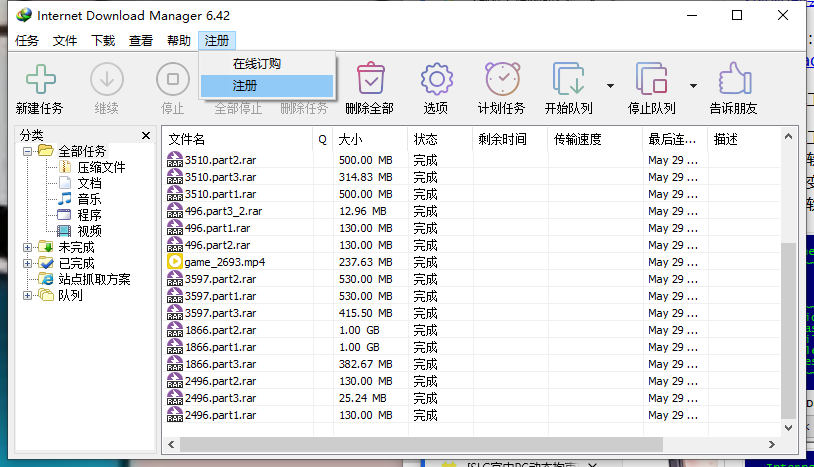Click the horizontal scrollbar left arrow
This screenshot has width=814, height=467.
[x=171, y=444]
